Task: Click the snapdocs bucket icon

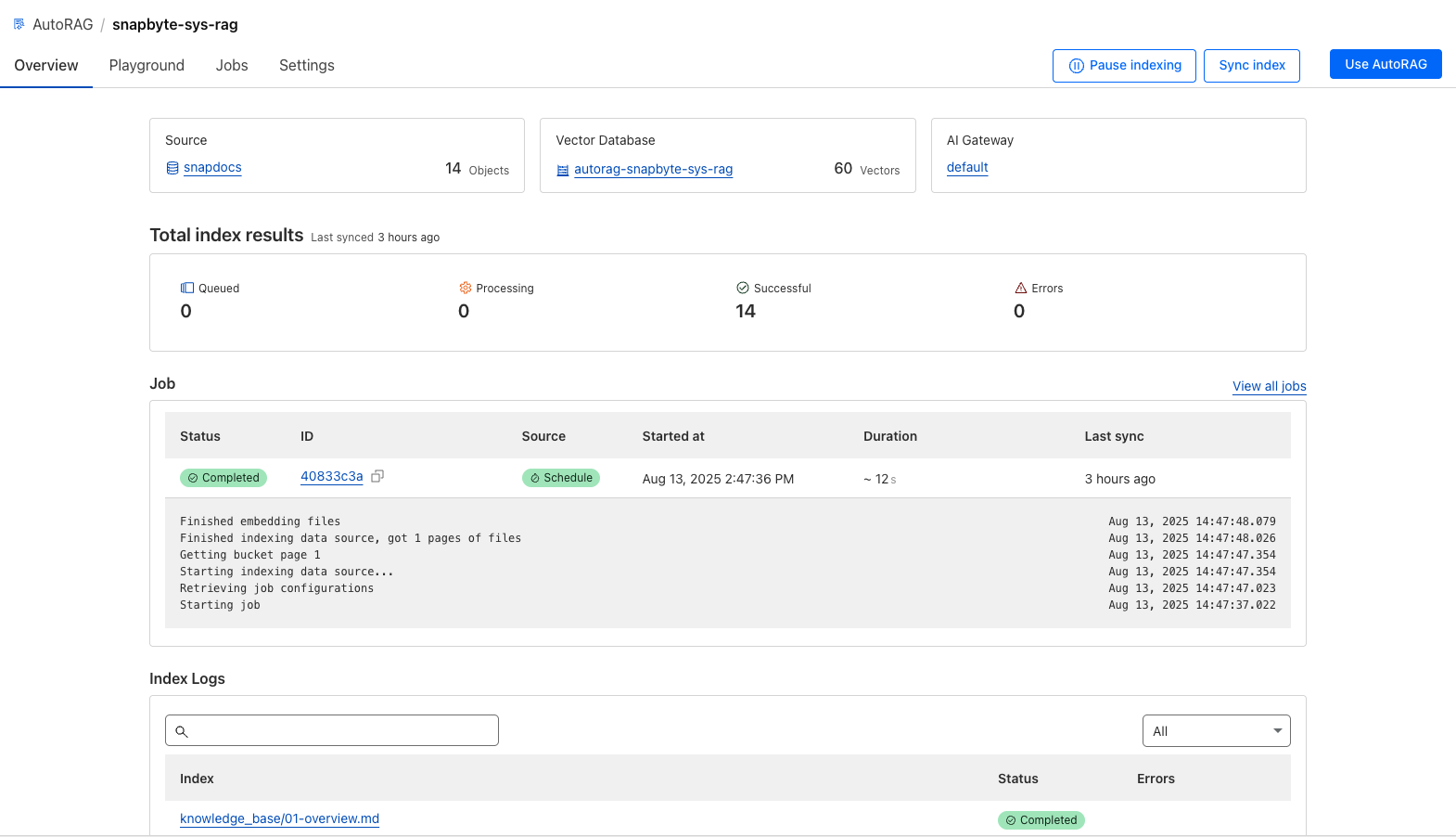Action: pos(172,168)
